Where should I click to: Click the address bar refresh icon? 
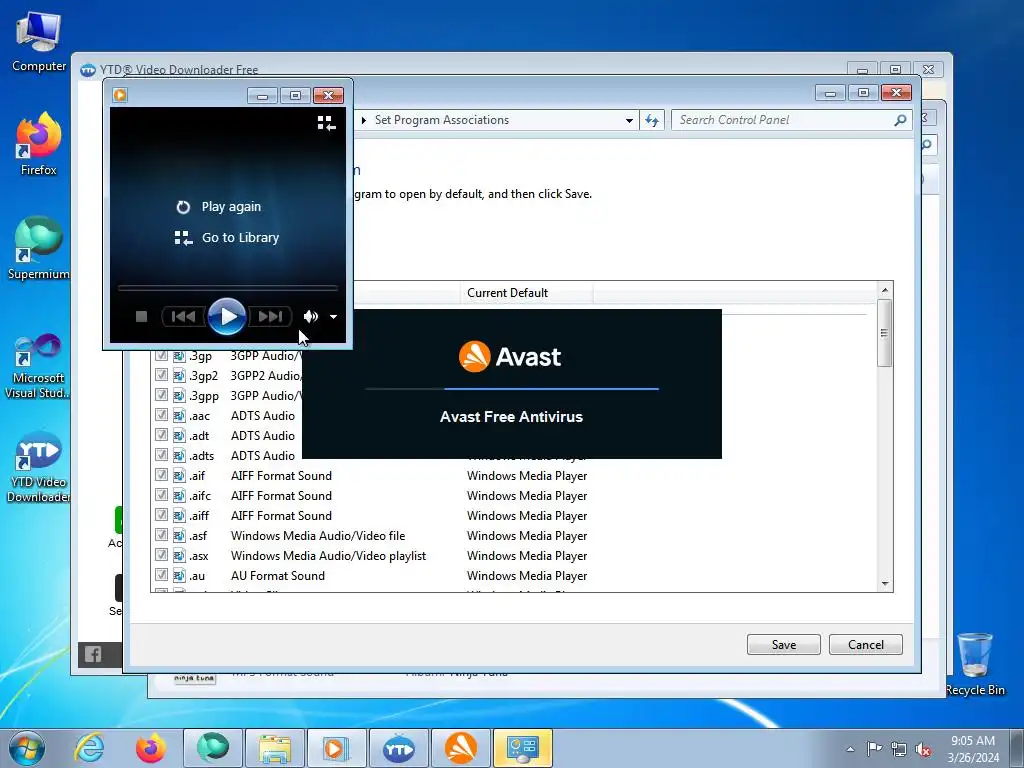pyautogui.click(x=652, y=120)
